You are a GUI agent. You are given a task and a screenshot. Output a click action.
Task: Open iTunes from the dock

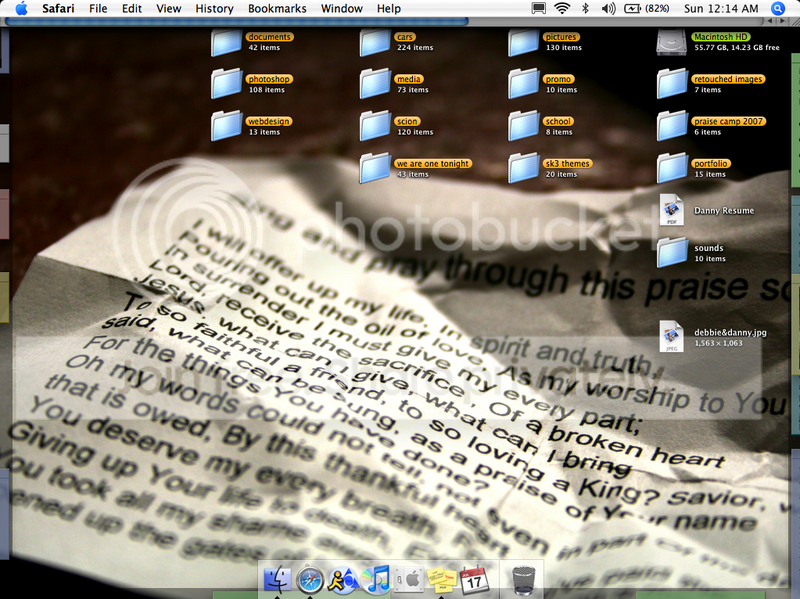pyautogui.click(x=376, y=578)
